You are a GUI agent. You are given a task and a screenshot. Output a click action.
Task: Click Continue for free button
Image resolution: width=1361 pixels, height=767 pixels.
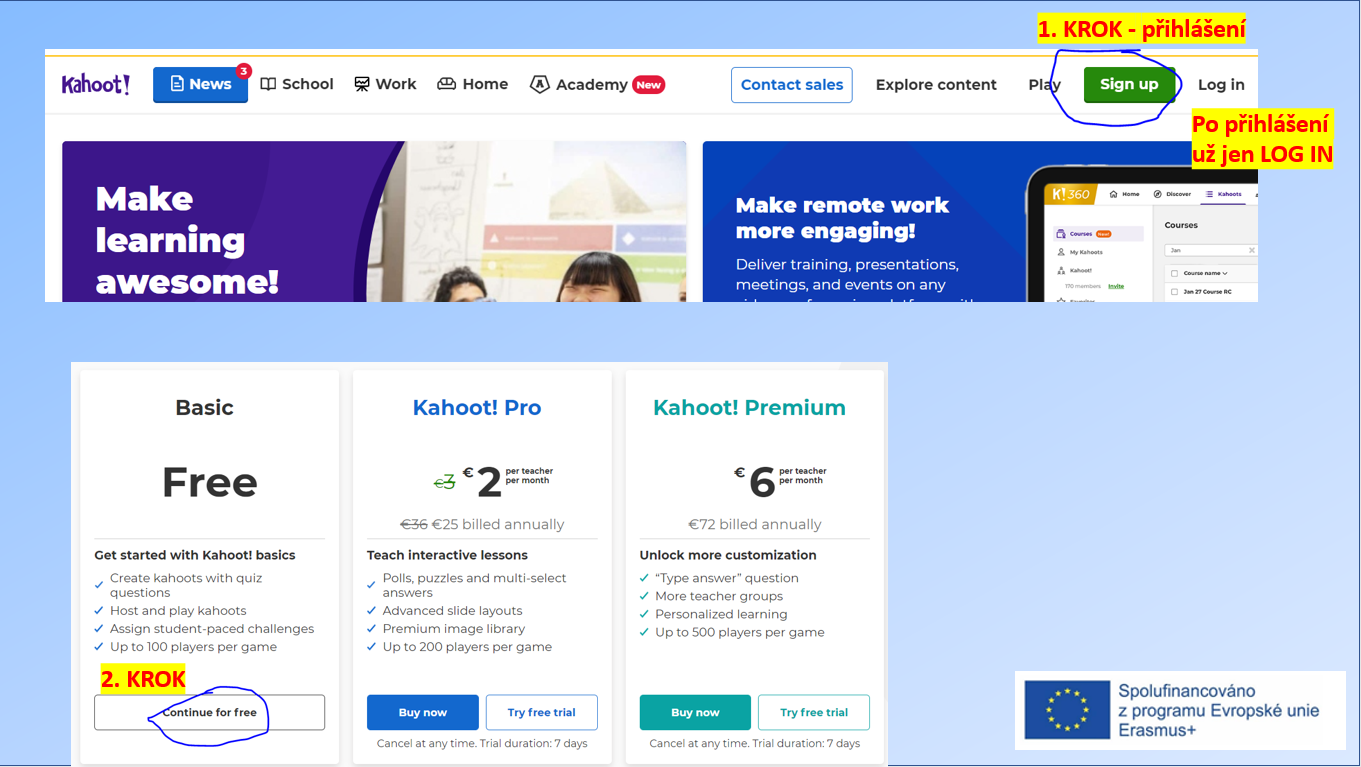click(x=209, y=712)
